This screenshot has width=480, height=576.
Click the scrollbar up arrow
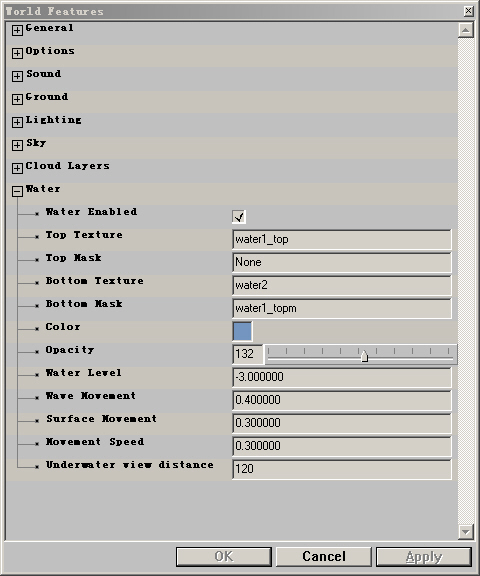(x=465, y=30)
